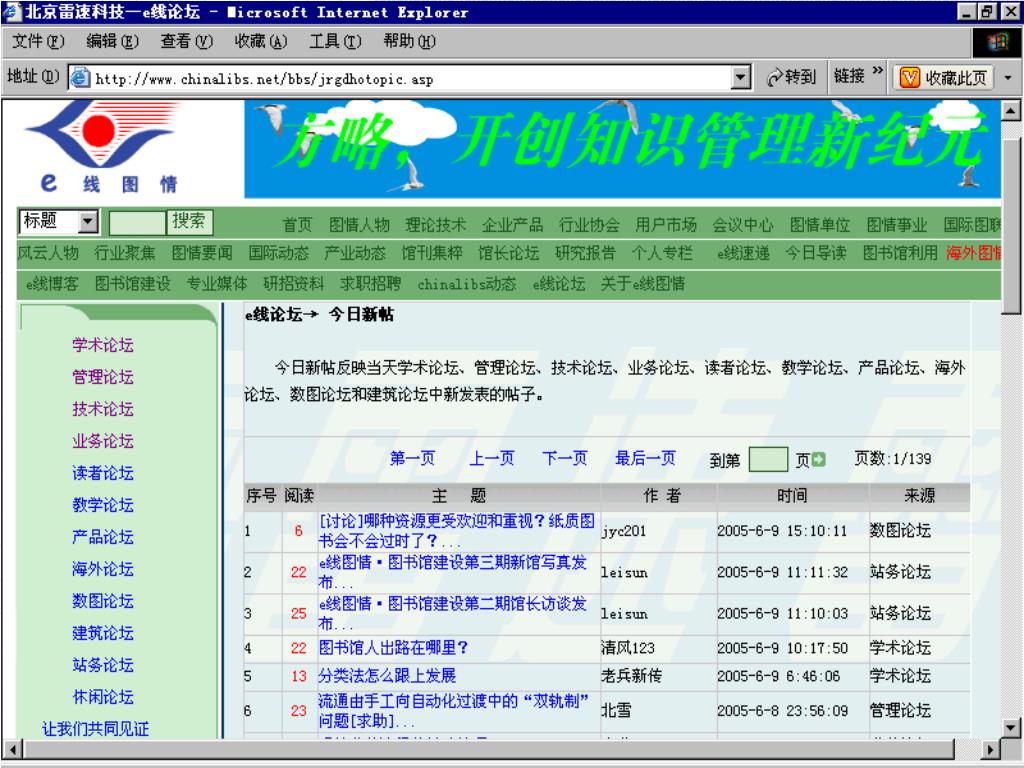Viewport: 1024px width, 768px height.
Task: Open topic 图书馆人出路在哪里？
Action: click(393, 648)
